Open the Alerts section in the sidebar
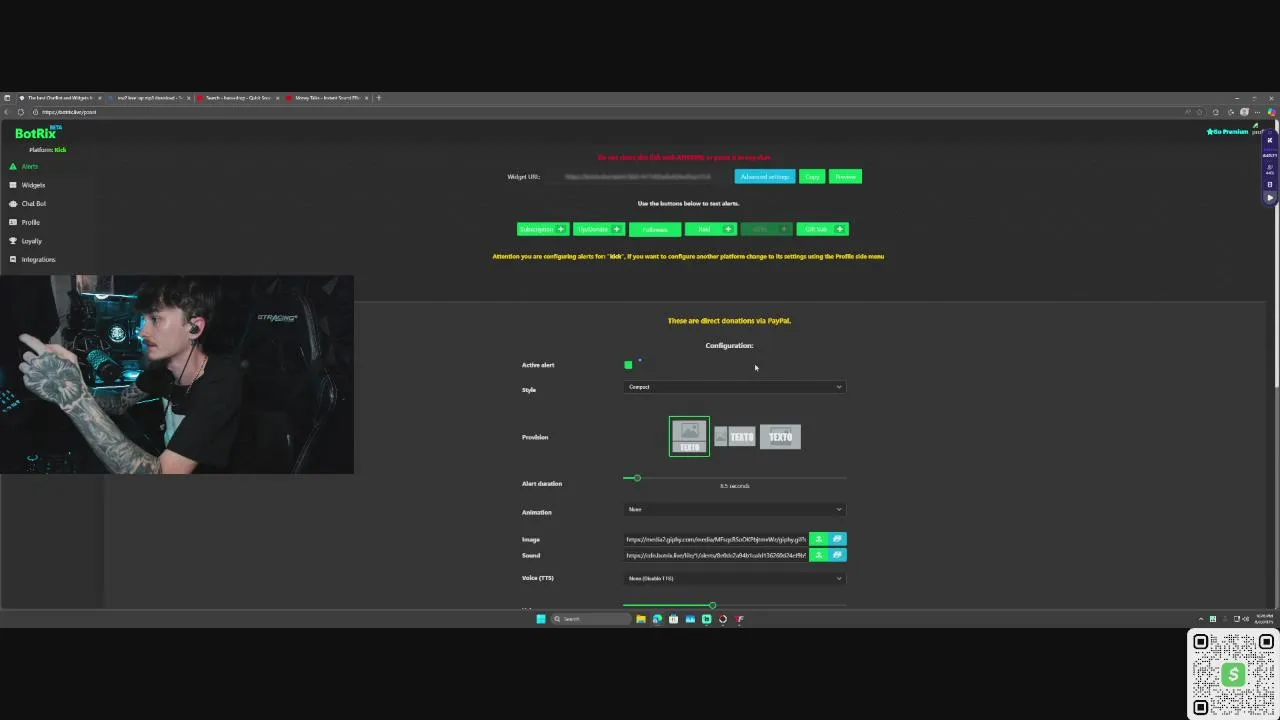 [29, 166]
